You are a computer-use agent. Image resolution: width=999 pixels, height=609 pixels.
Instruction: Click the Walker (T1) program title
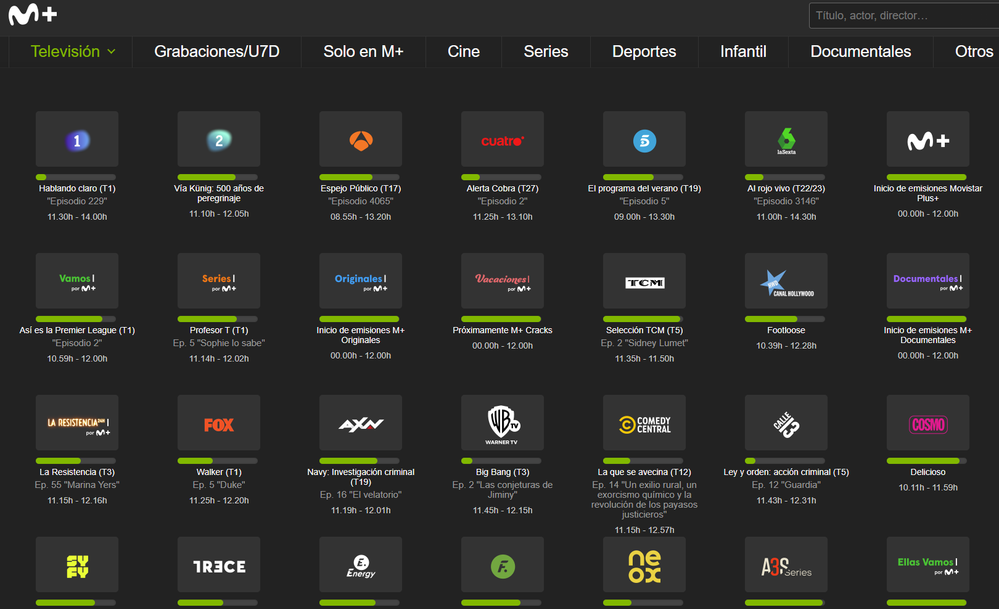pos(218,472)
